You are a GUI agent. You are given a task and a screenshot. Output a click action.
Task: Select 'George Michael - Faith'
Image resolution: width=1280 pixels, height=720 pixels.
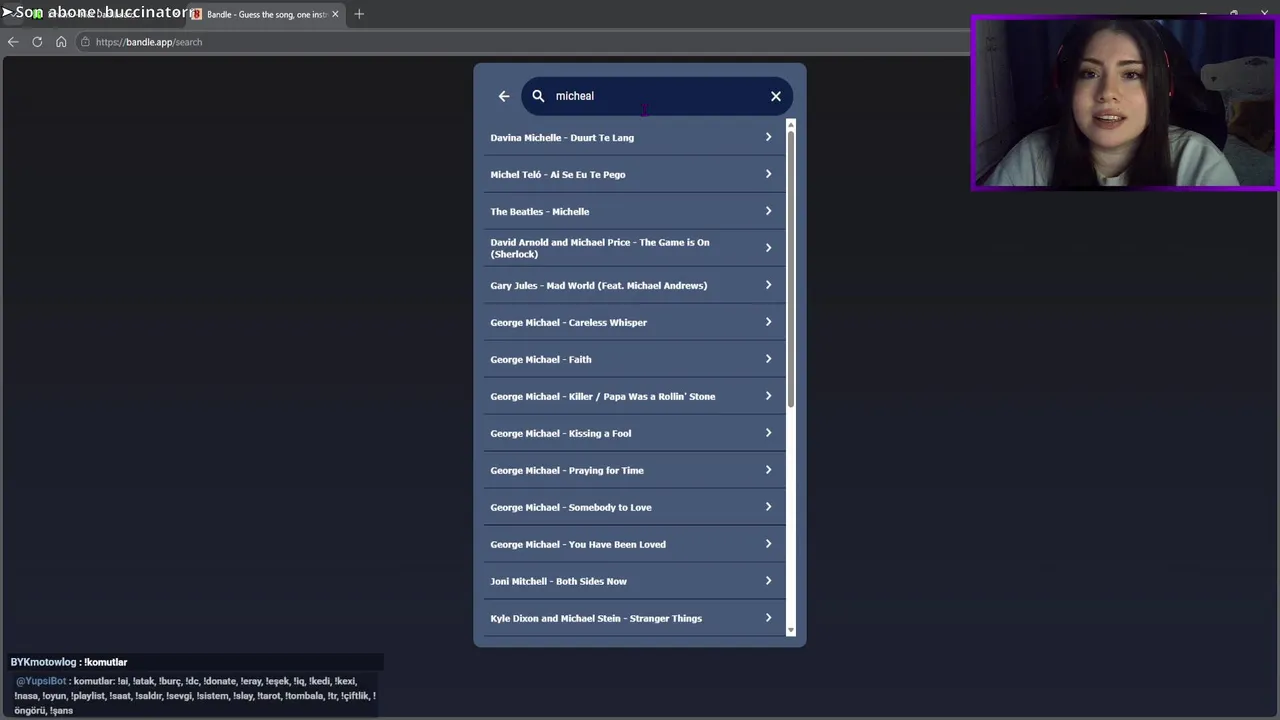pyautogui.click(x=634, y=359)
